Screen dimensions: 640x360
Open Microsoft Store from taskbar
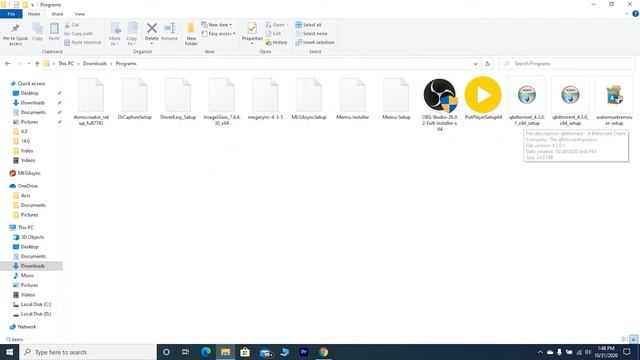tap(245, 352)
